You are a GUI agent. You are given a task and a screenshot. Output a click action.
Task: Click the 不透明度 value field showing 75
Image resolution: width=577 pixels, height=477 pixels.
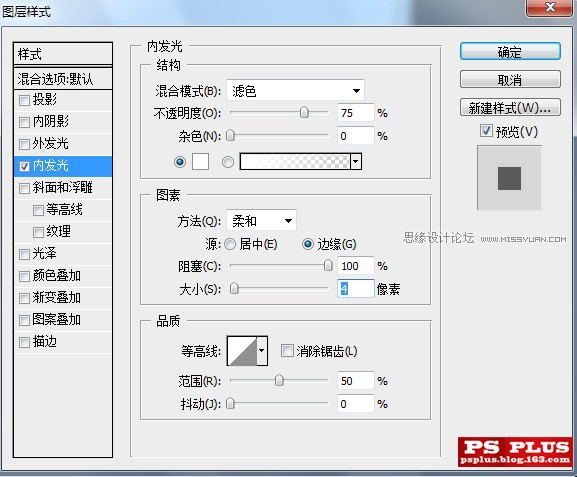coord(355,113)
